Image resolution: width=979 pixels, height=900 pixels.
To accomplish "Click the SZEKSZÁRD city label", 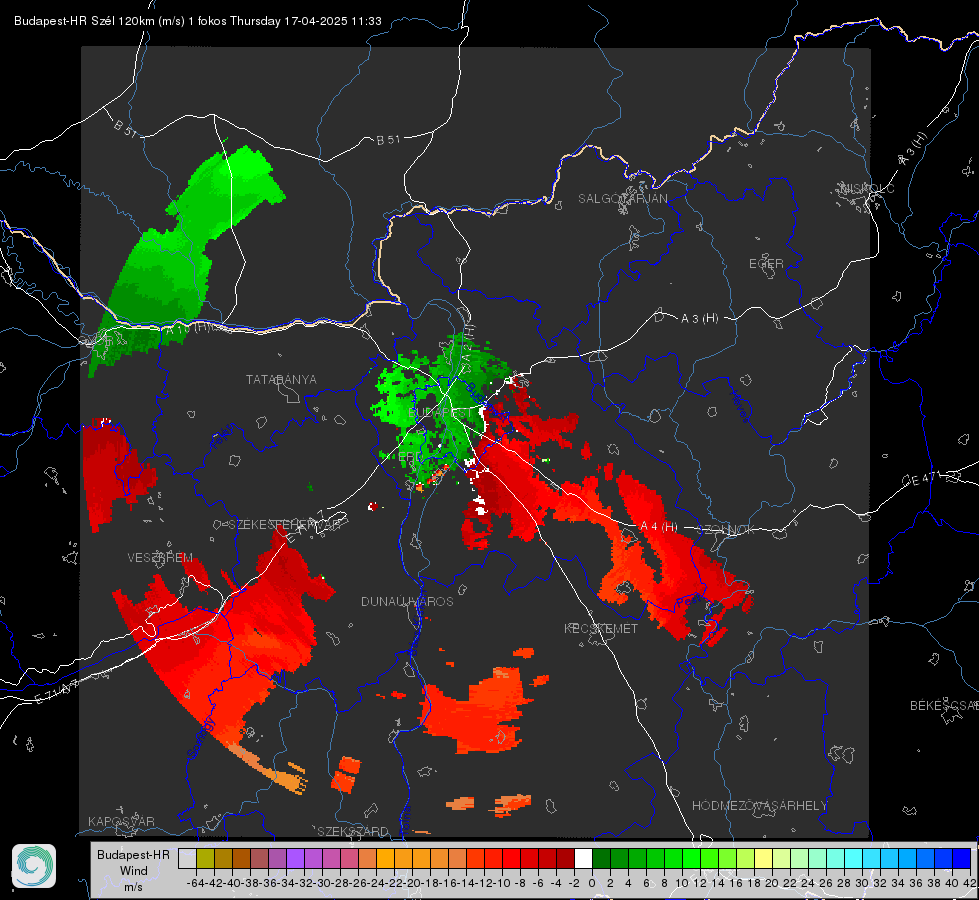I will pos(353,831).
